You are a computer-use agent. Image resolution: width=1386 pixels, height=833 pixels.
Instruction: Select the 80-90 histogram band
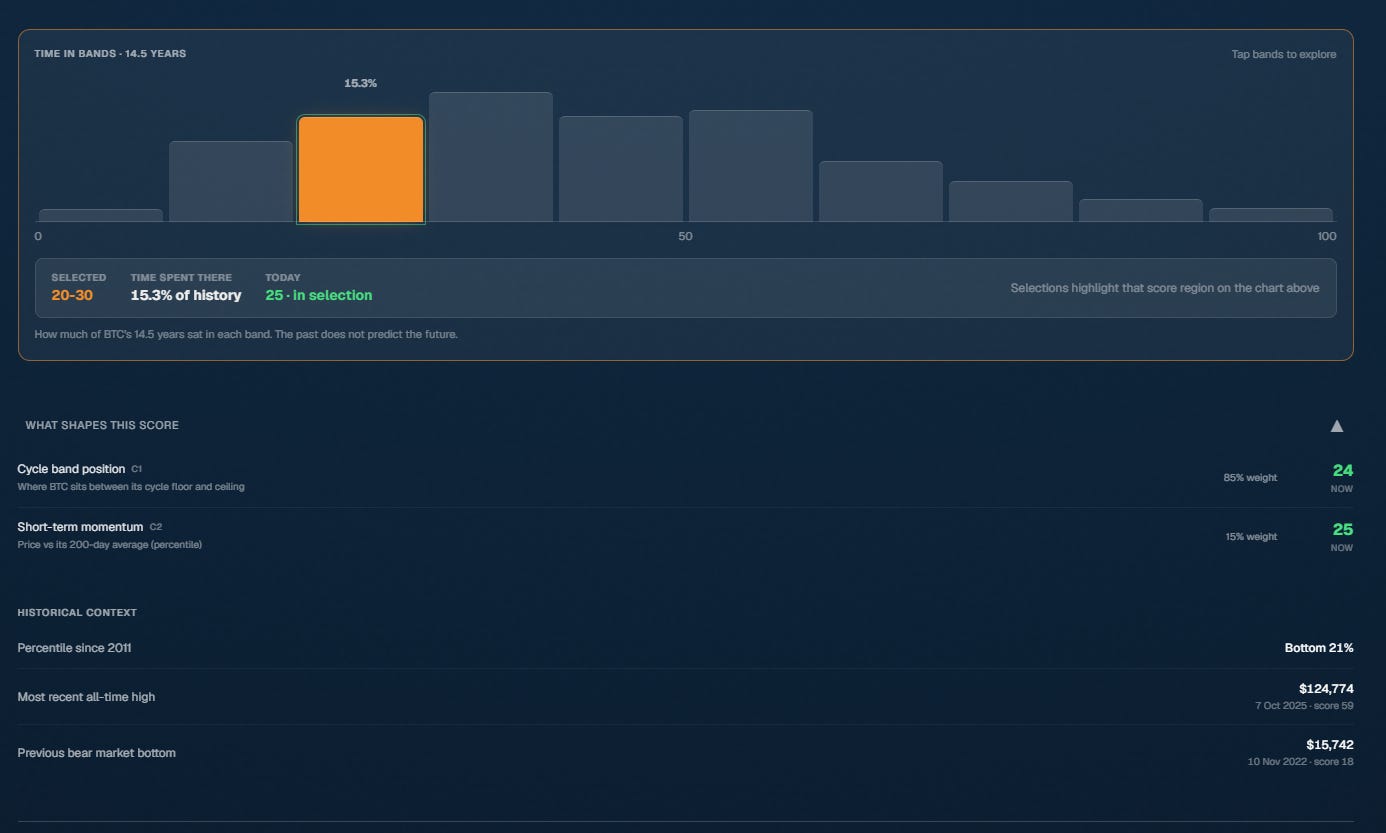1141,210
